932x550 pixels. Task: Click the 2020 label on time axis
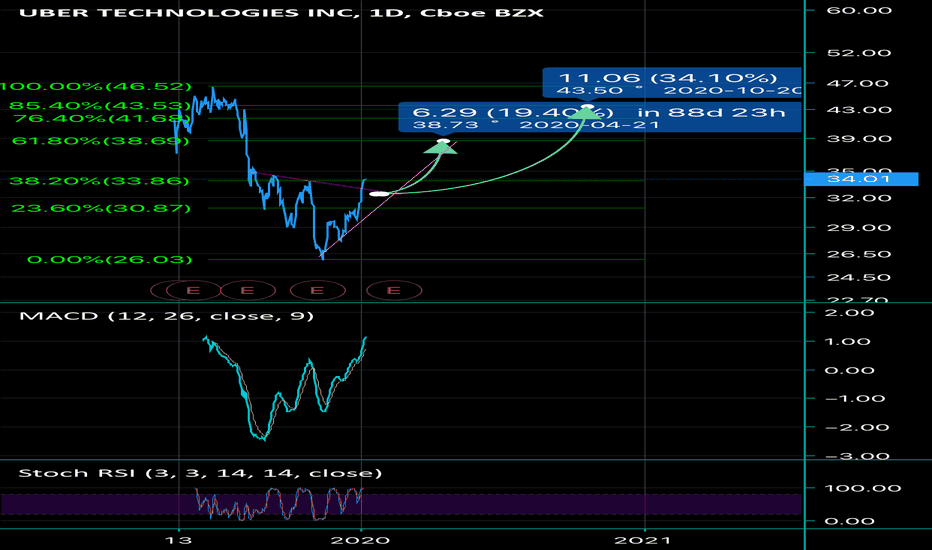[x=360, y=540]
